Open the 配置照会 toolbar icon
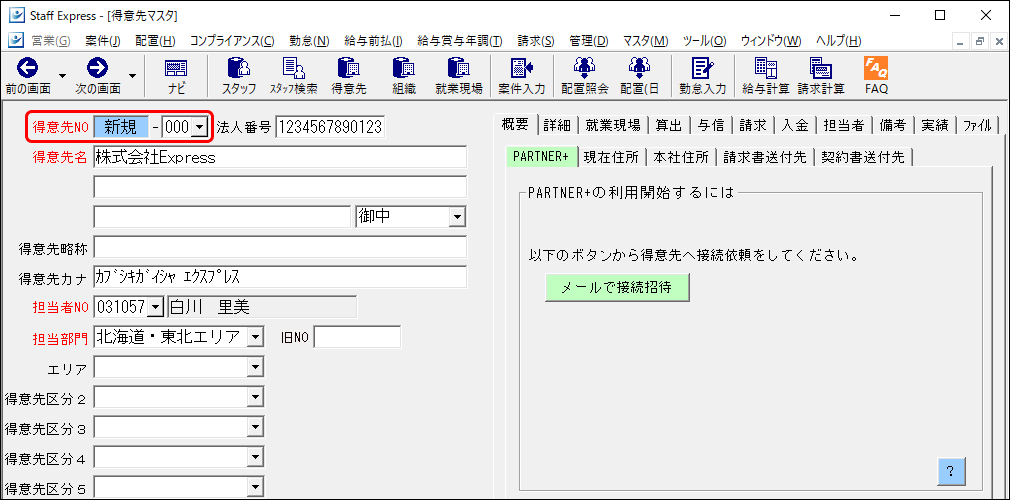Viewport: 1024px width, 500px height. click(x=584, y=68)
